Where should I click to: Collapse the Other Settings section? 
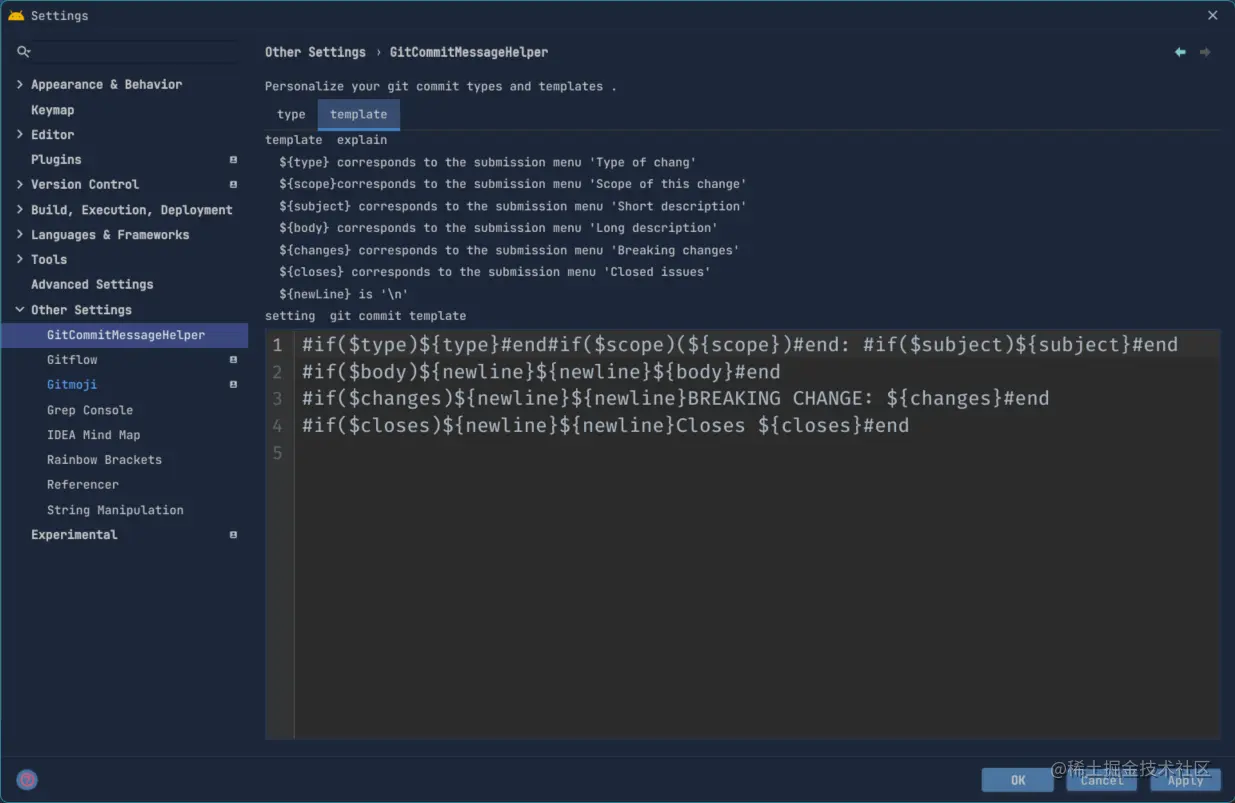coord(20,309)
